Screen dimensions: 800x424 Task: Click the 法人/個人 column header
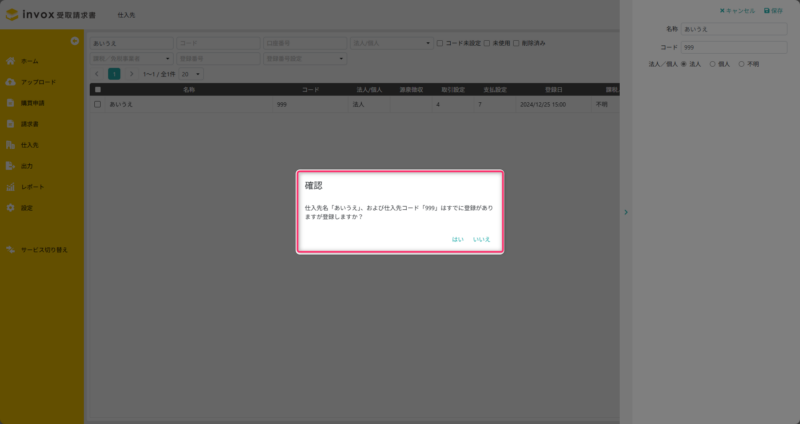(369, 90)
